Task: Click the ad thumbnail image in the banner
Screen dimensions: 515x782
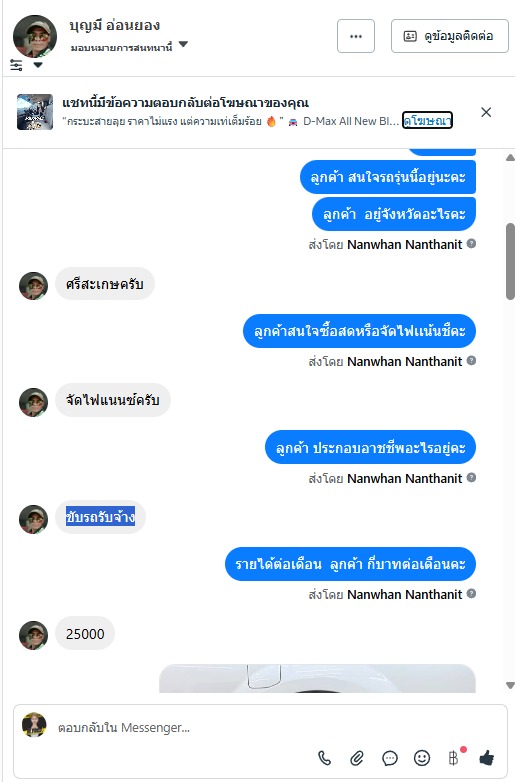Action: [35, 112]
